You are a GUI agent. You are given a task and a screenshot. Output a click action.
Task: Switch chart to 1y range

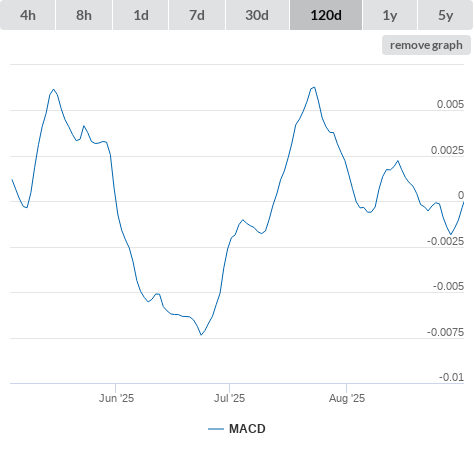390,15
